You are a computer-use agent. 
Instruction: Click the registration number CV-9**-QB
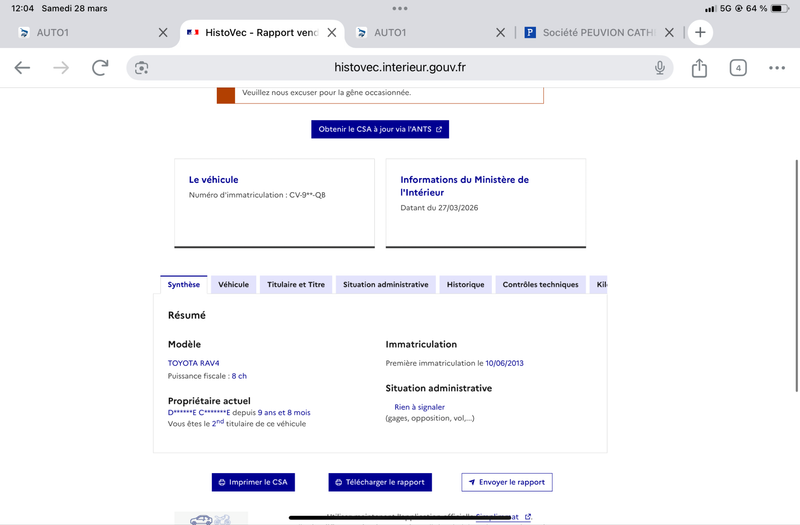click(307, 194)
